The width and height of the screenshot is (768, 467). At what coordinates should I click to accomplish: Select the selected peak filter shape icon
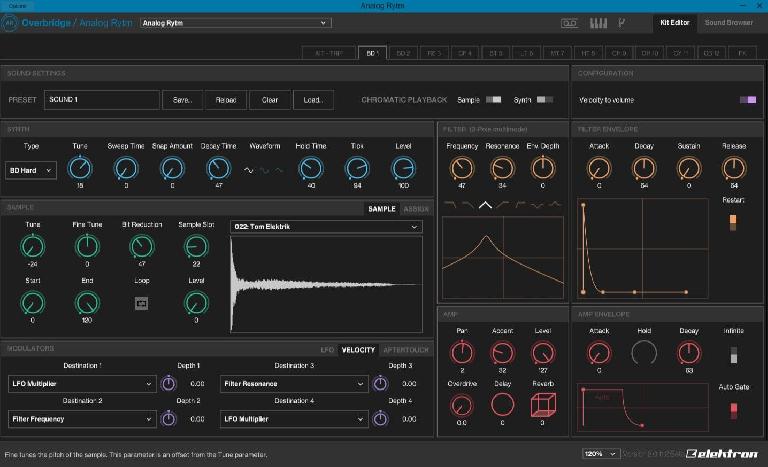(x=485, y=205)
